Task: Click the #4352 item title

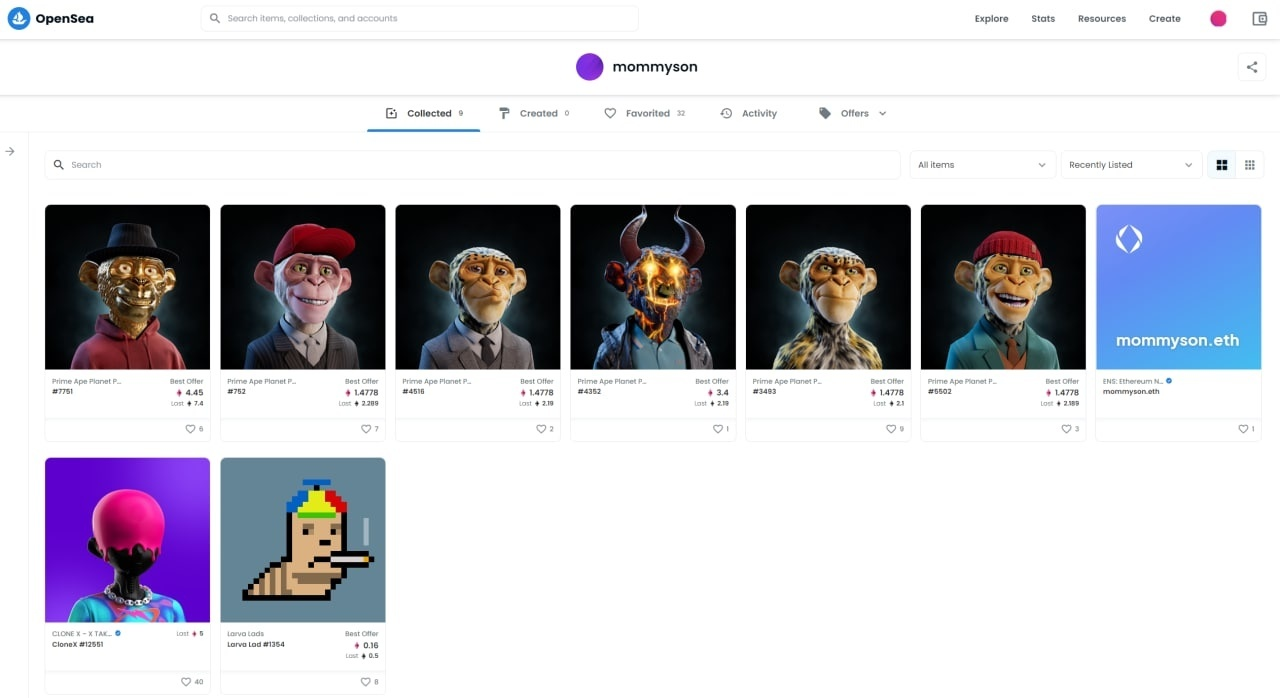Action: coord(588,392)
